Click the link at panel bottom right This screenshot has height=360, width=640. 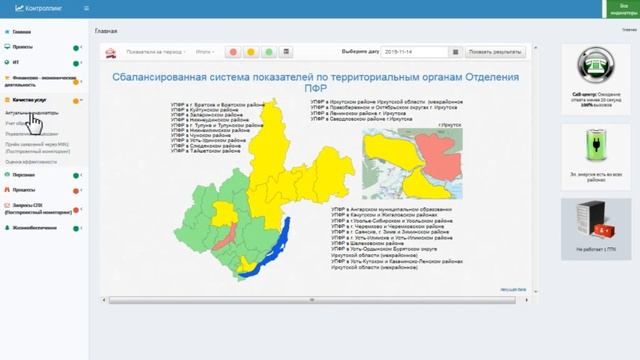[513, 289]
